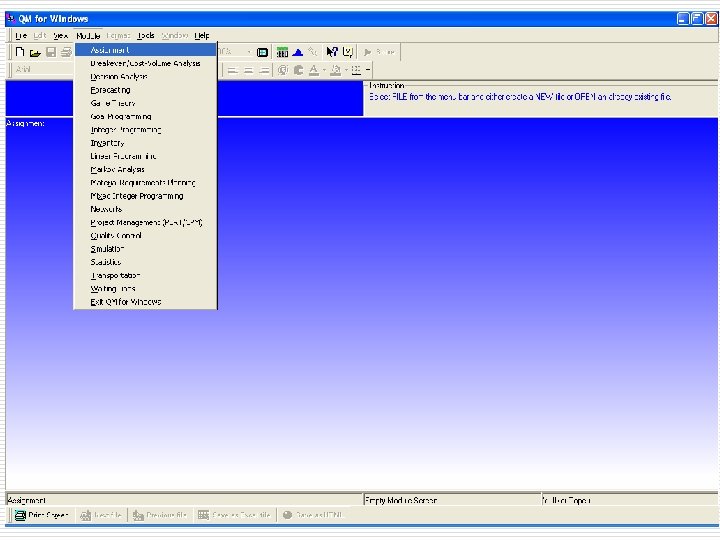
Task: Expand the font color dropdown arrow
Action: tap(324, 70)
